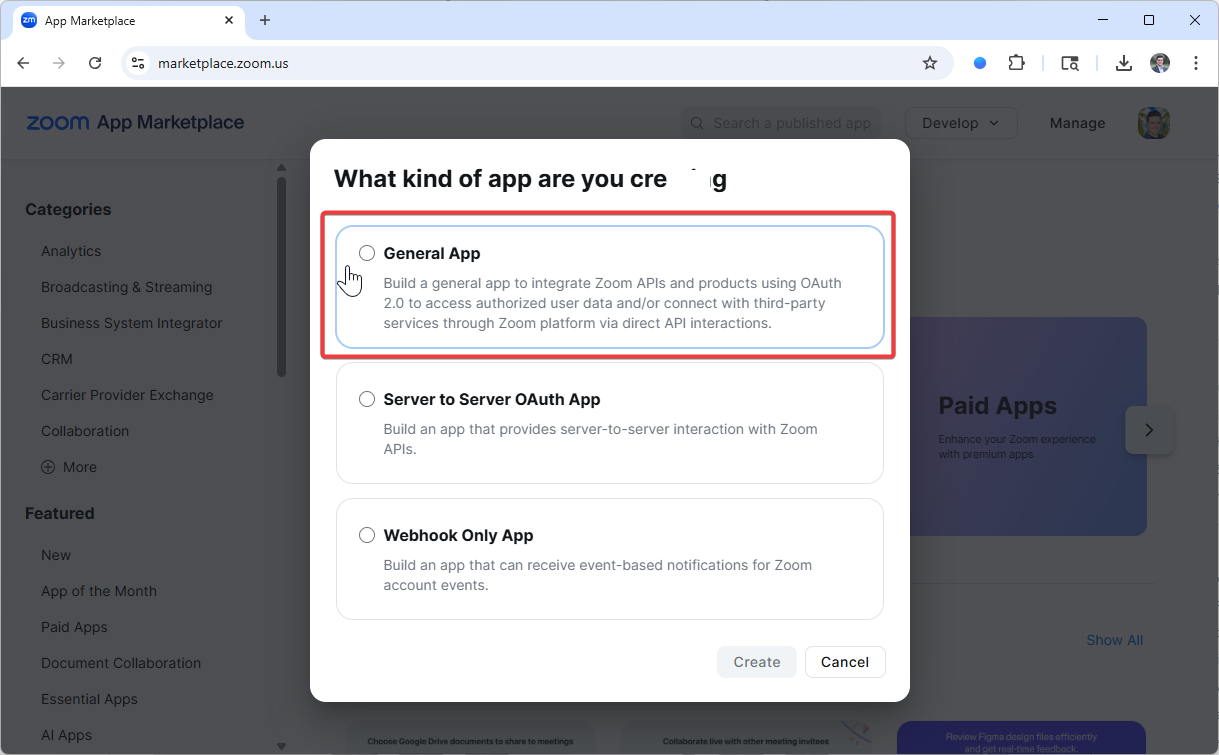Image resolution: width=1219 pixels, height=755 pixels.
Task: Open the Manage link
Action: point(1077,123)
